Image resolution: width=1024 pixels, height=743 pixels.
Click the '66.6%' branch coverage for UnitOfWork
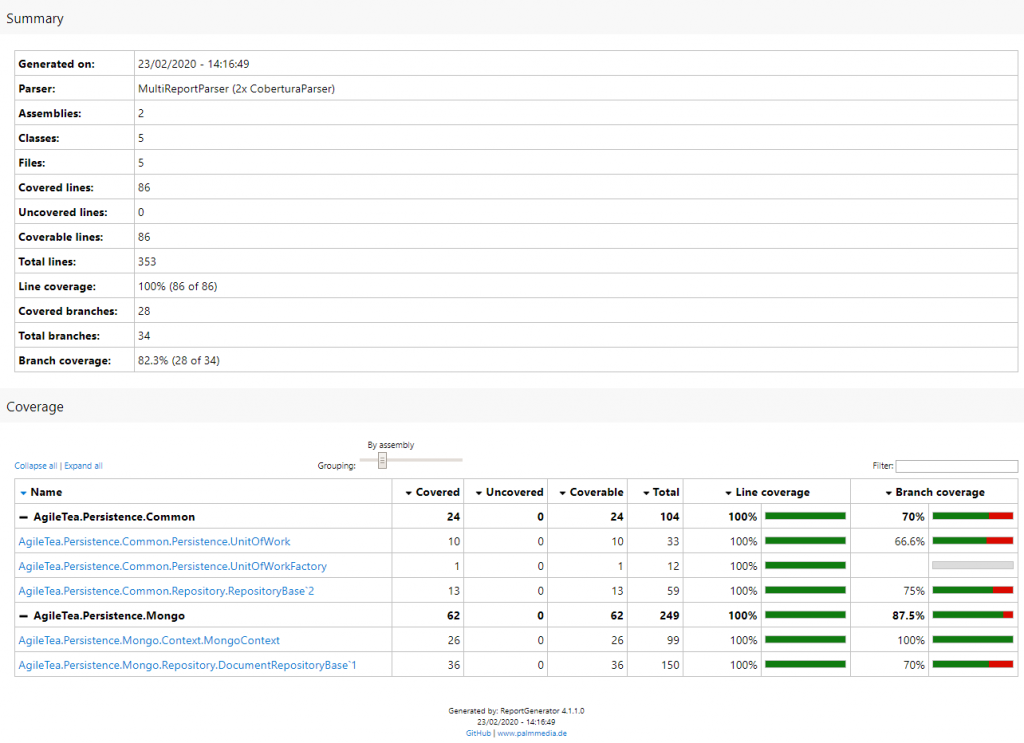[910, 541]
